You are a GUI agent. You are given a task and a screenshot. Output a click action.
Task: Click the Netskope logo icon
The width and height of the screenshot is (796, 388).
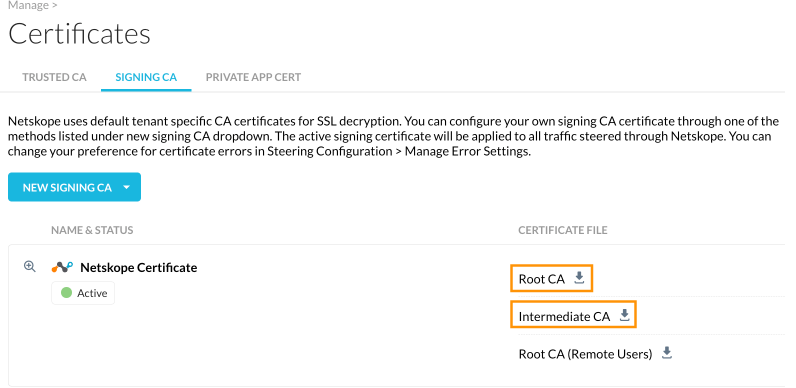pos(62,267)
